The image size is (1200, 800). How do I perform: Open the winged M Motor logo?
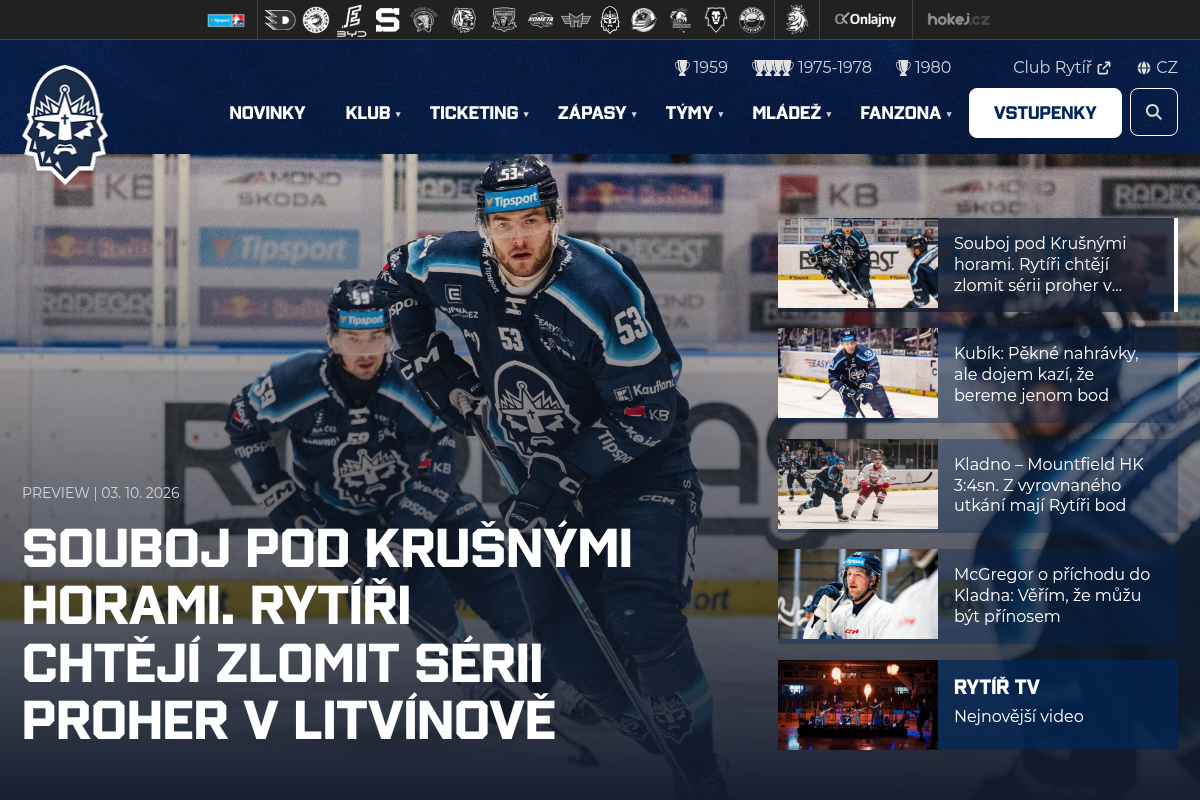tap(576, 19)
